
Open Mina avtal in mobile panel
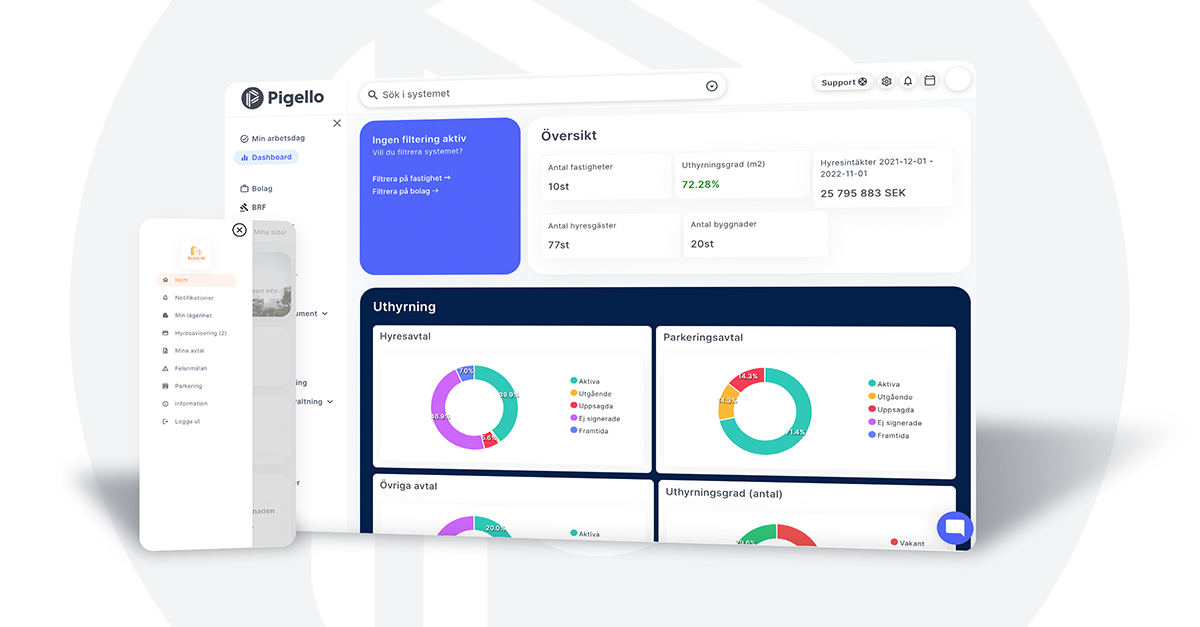189,351
